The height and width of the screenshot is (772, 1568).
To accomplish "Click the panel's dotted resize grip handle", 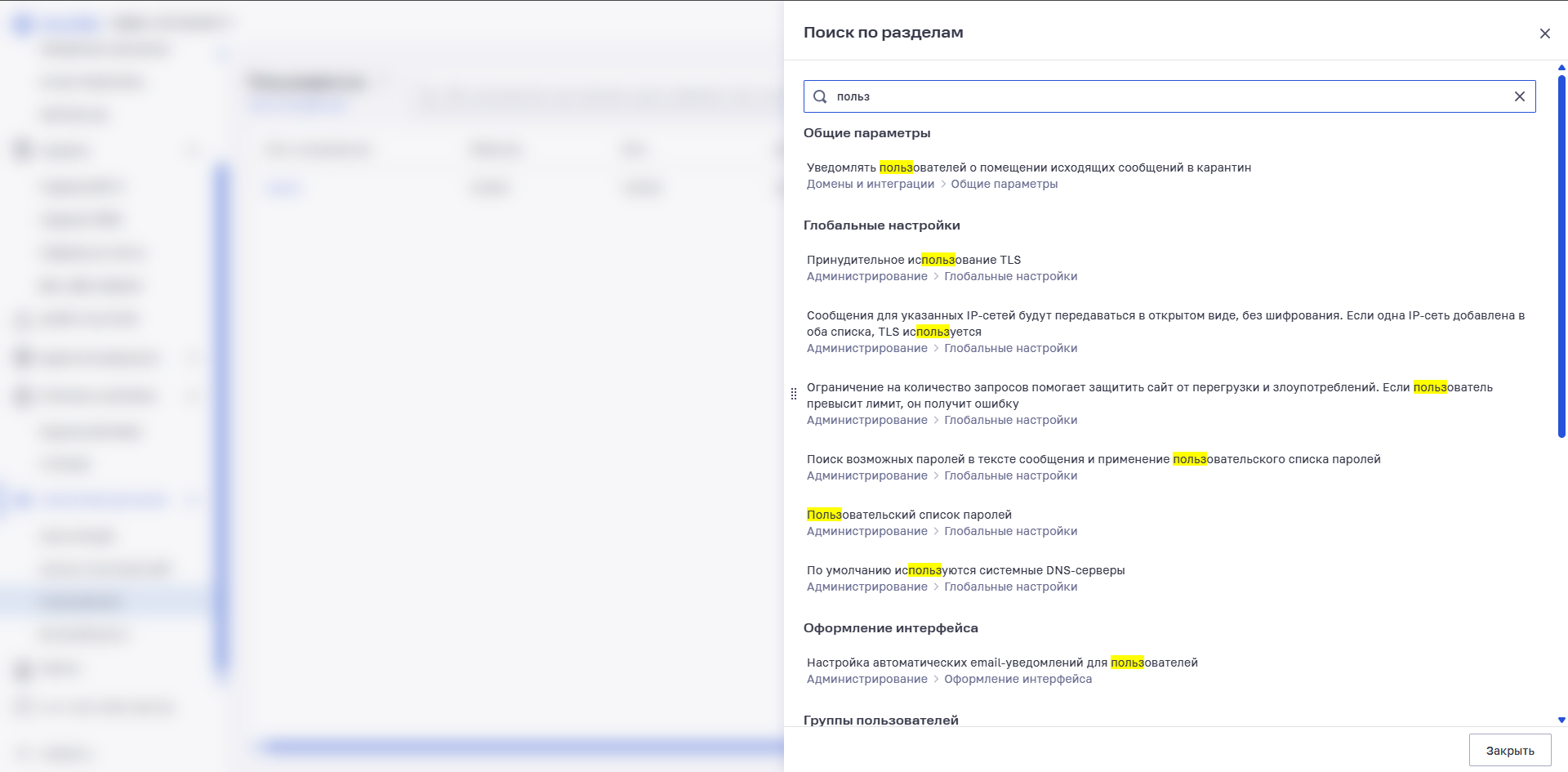I will pos(793,394).
